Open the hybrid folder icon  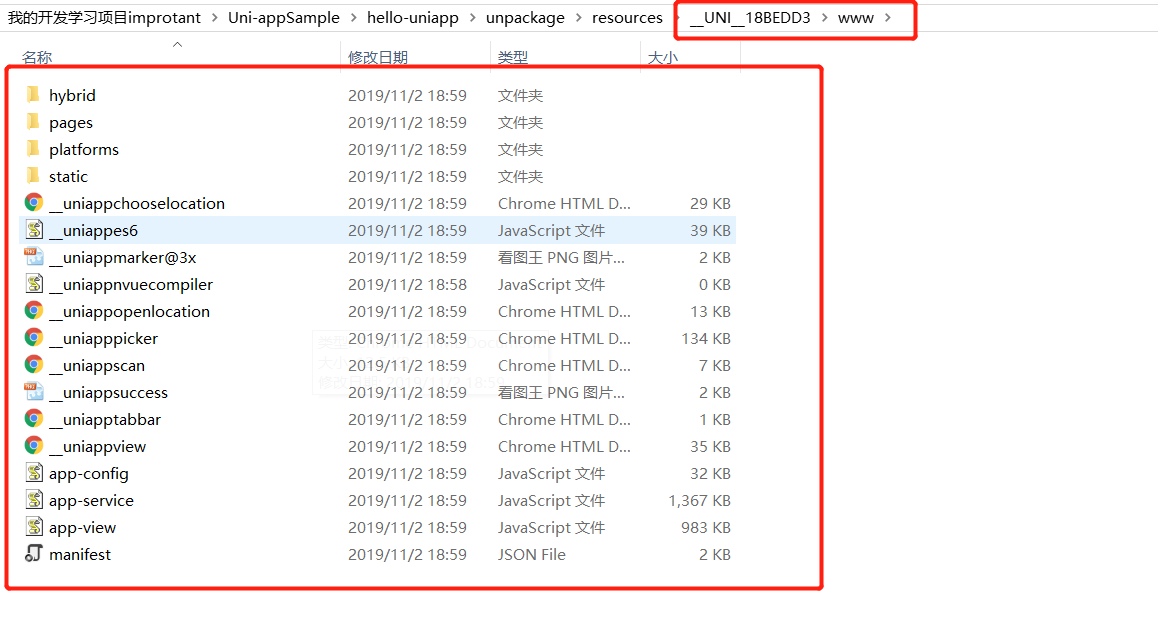[x=33, y=94]
